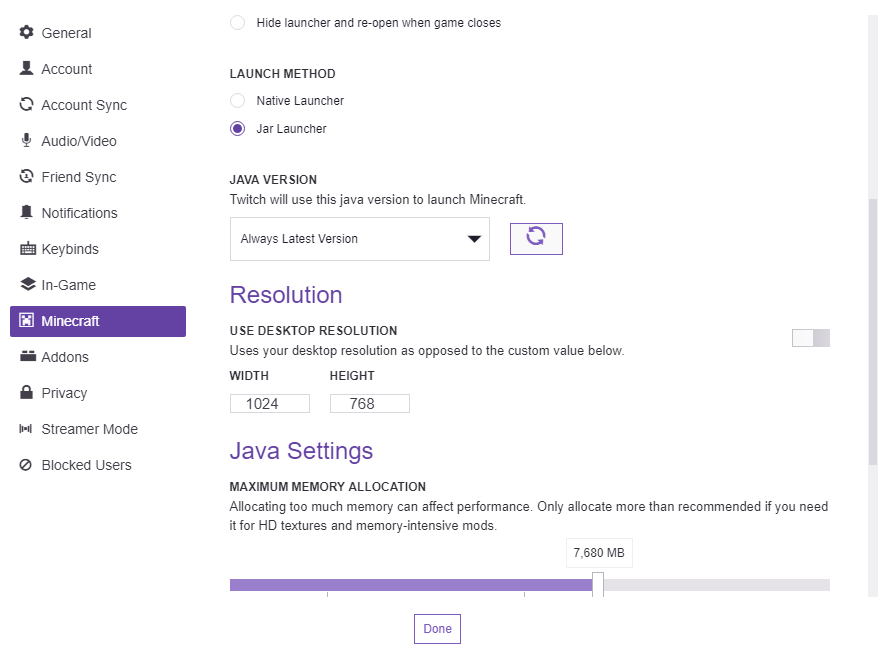Open the Java version dropdown
Screen dimensions: 883x657
[x=360, y=238]
